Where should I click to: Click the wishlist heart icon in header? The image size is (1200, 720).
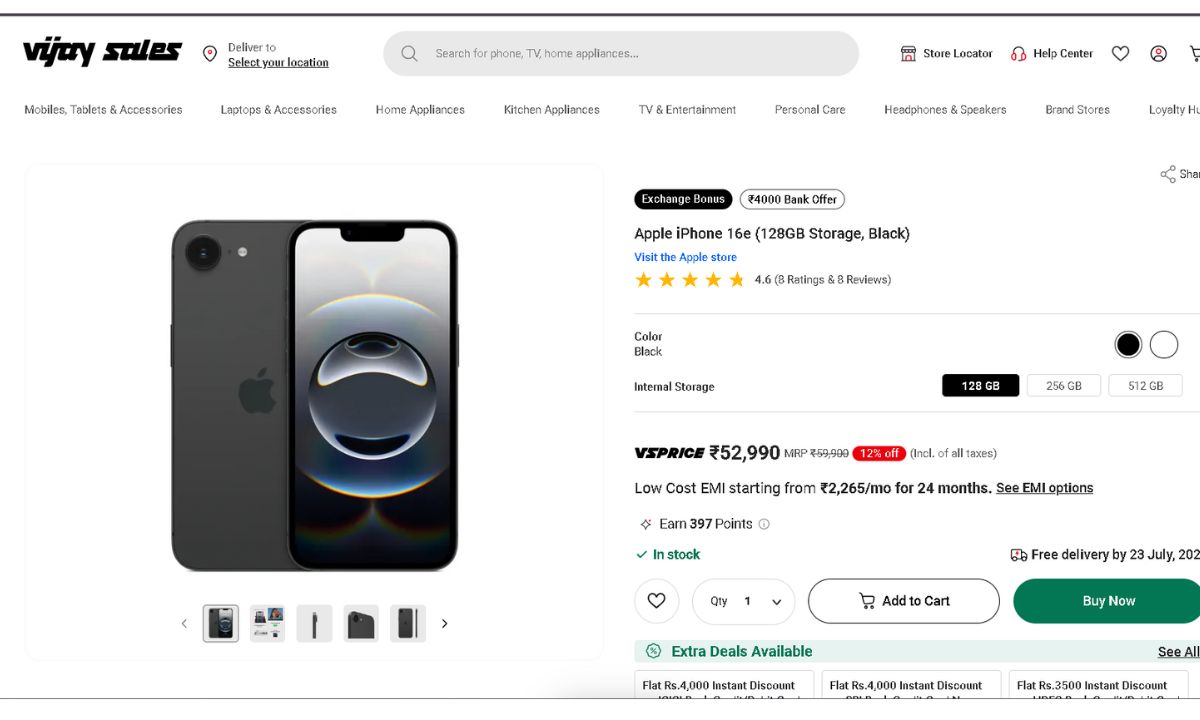1120,54
